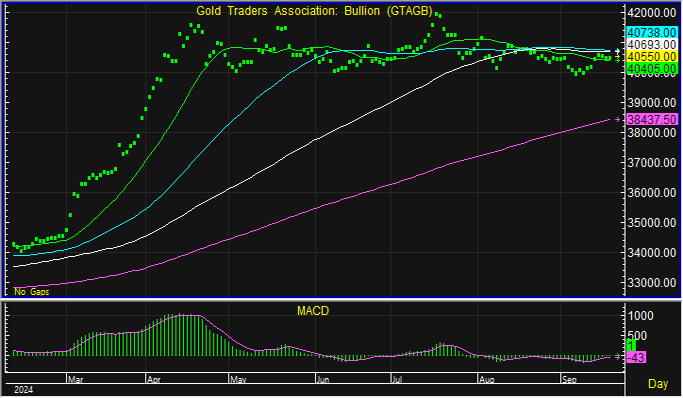The width and height of the screenshot is (683, 398).
Task: Click the 34000.00 price axis value
Action: tap(652, 253)
